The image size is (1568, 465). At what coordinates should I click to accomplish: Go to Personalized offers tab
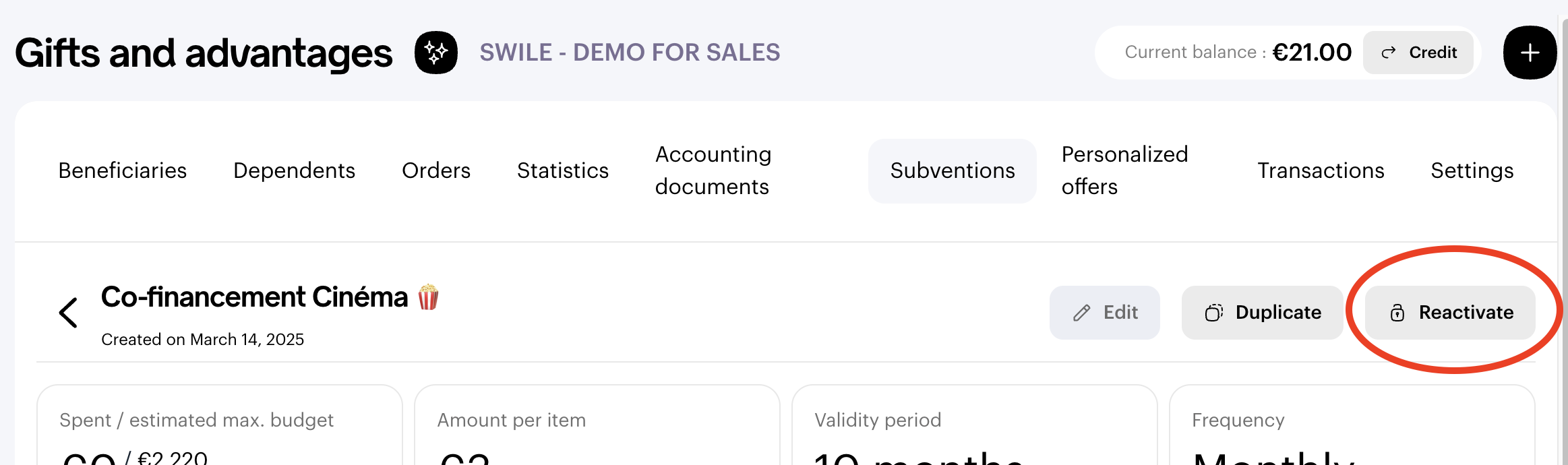tap(1124, 170)
